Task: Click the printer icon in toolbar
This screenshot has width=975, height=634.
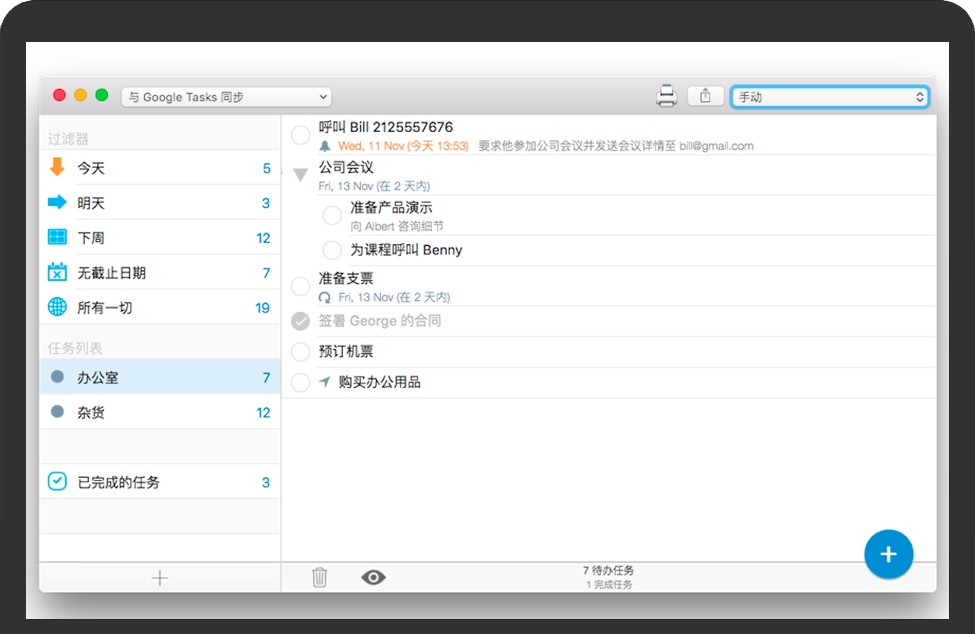Action: point(666,96)
